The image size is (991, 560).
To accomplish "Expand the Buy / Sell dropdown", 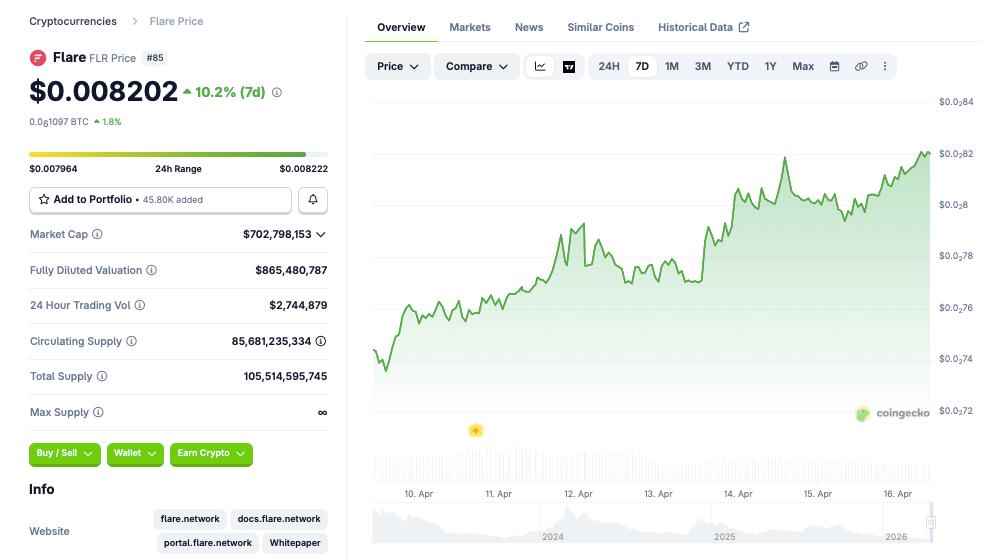I will click(x=65, y=454).
